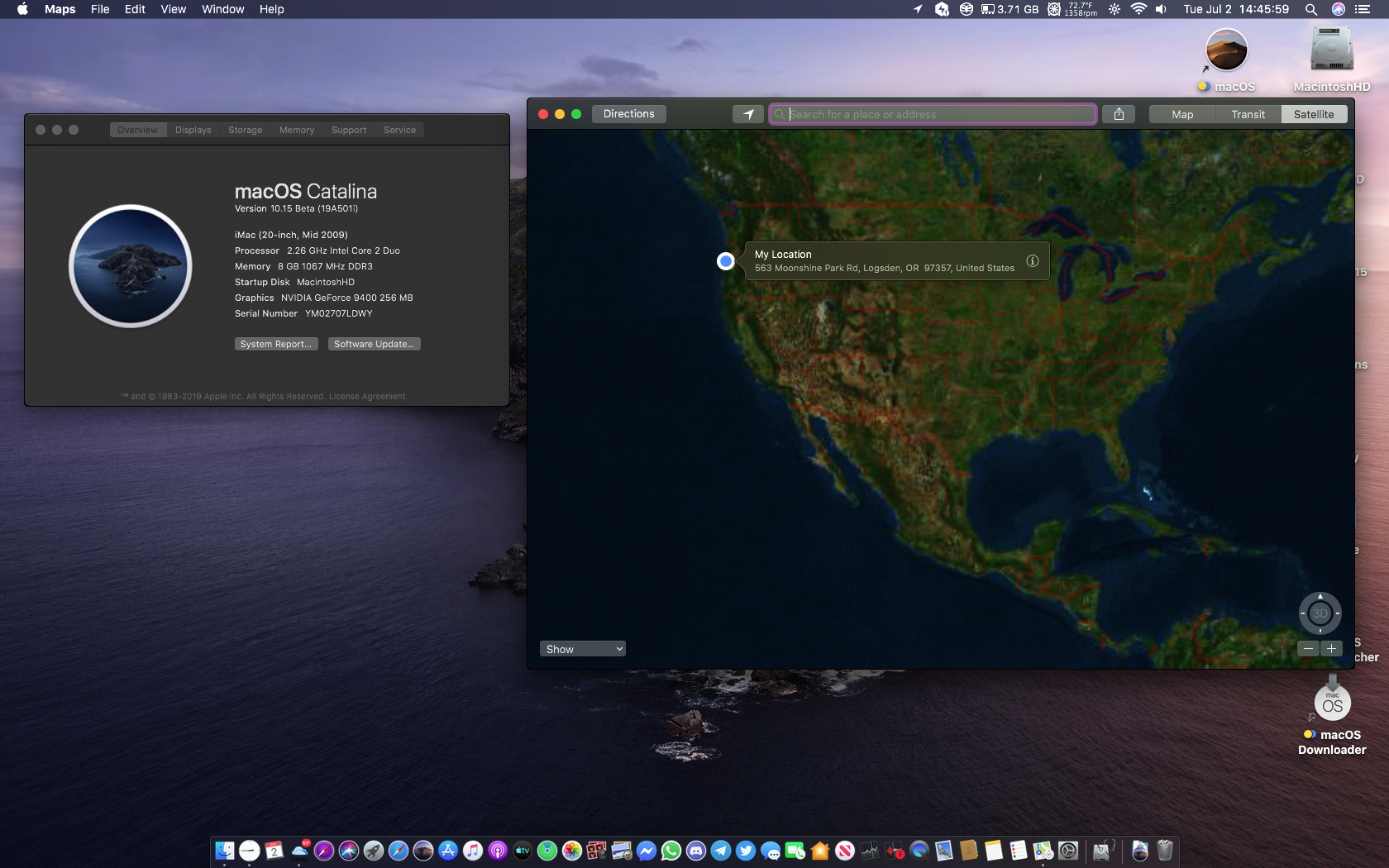Open Music app from the Dock

pyautogui.click(x=473, y=850)
